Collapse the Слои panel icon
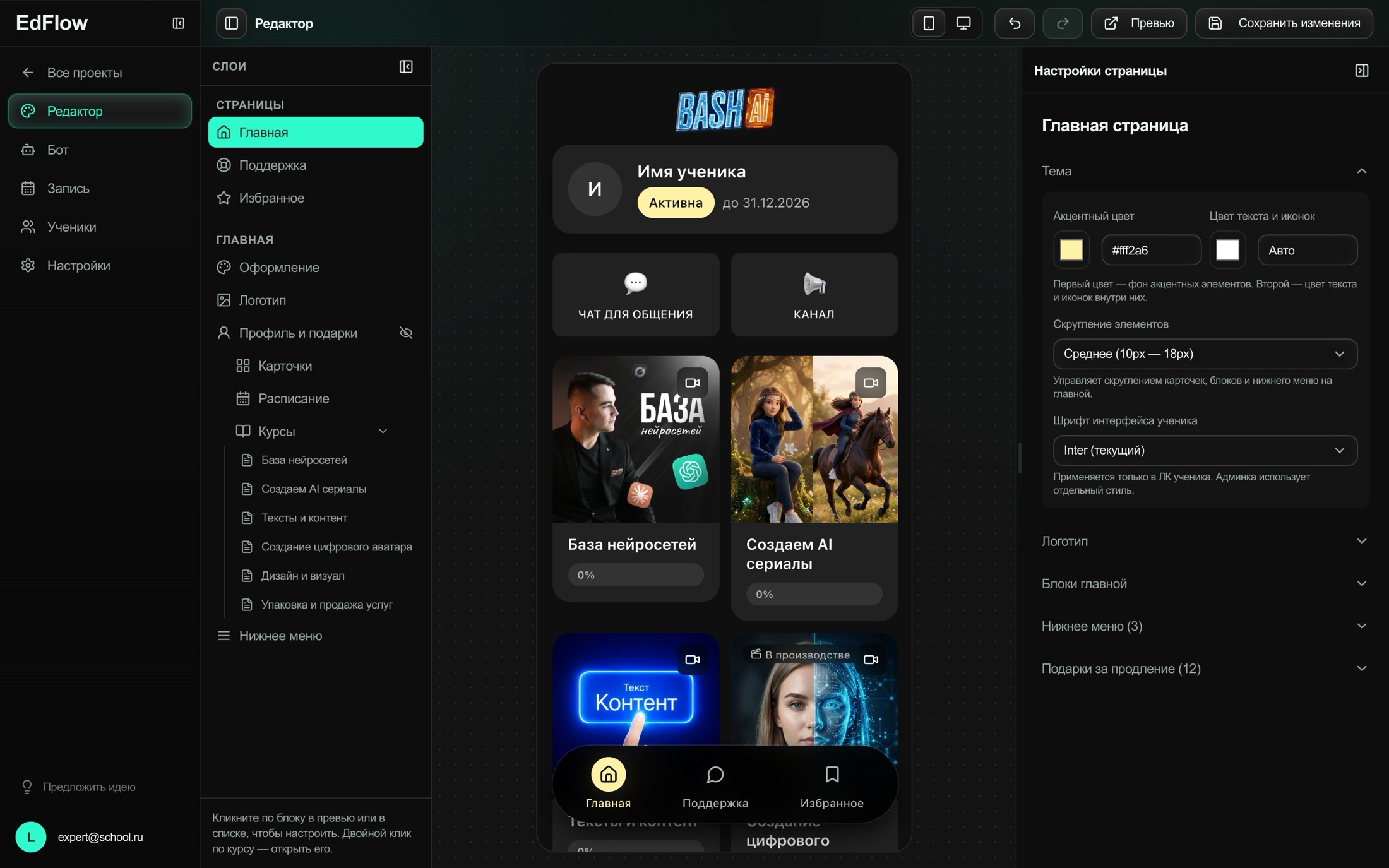 tap(406, 66)
